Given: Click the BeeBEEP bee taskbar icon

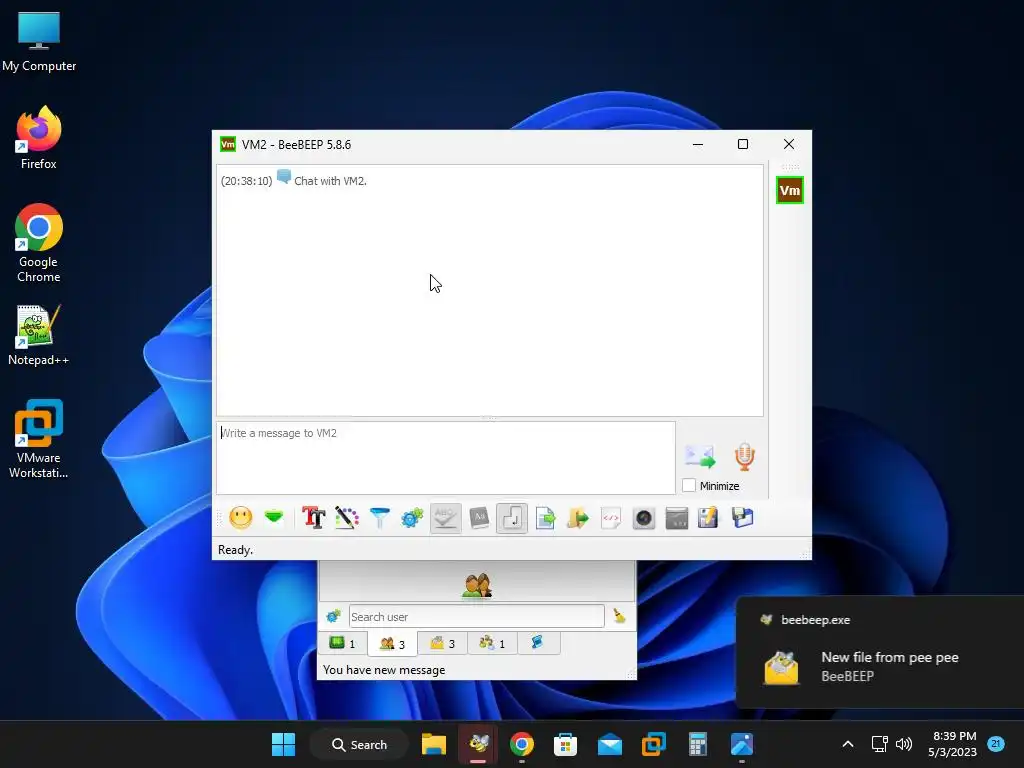Looking at the screenshot, I should tap(478, 744).
